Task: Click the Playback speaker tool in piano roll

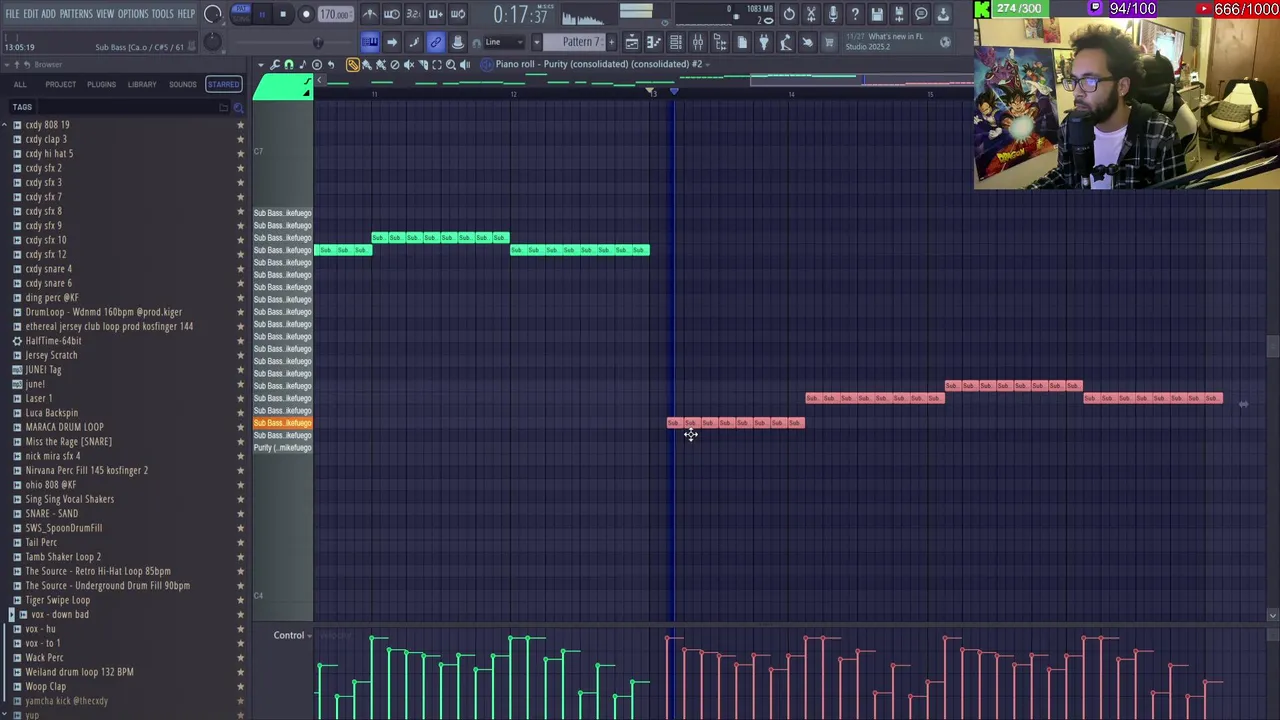Action: (x=465, y=64)
